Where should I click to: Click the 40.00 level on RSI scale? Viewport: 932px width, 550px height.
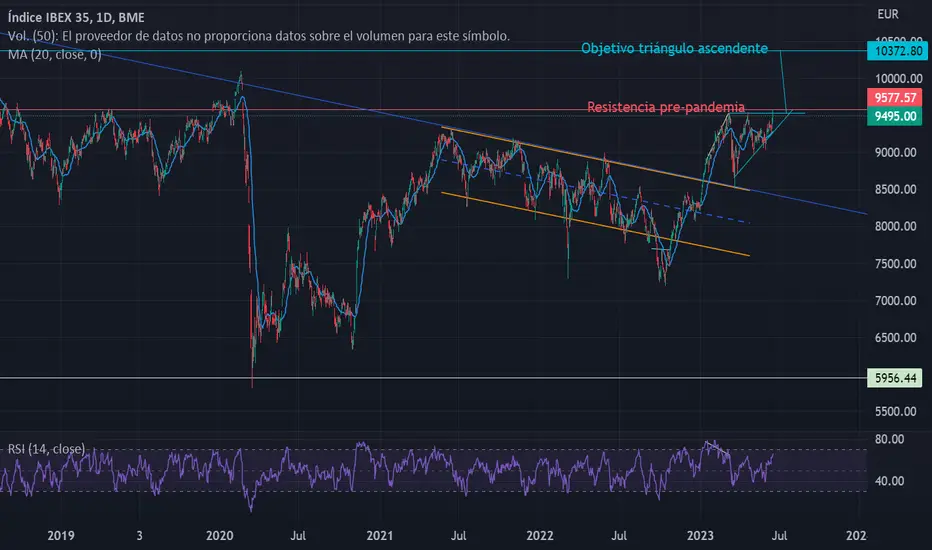point(889,481)
